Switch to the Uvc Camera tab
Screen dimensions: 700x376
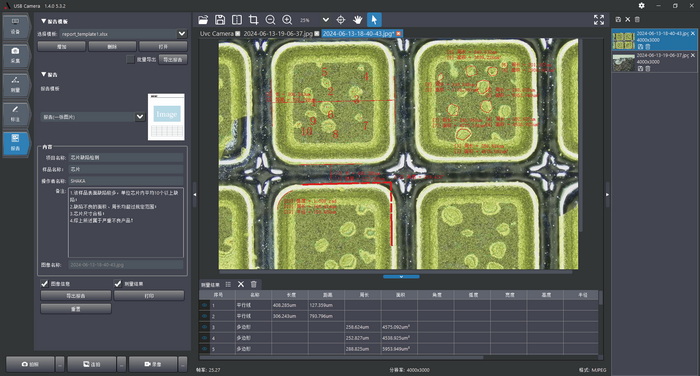[x=217, y=33]
